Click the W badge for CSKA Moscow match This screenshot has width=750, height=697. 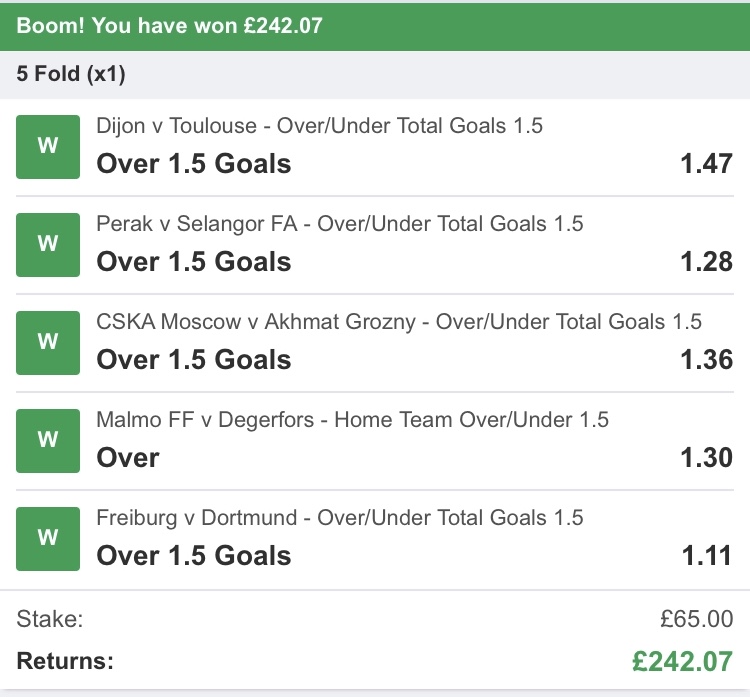point(48,342)
